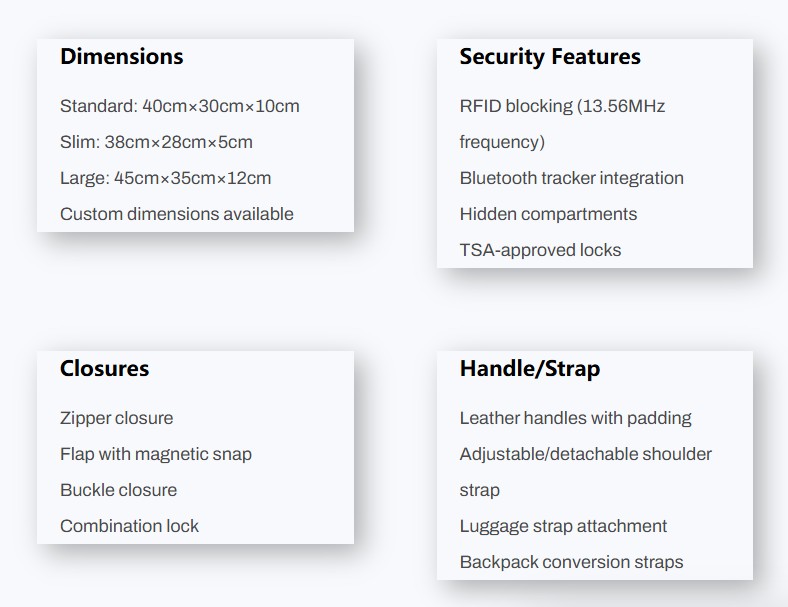Click Backpack conversion straps item

tap(571, 562)
